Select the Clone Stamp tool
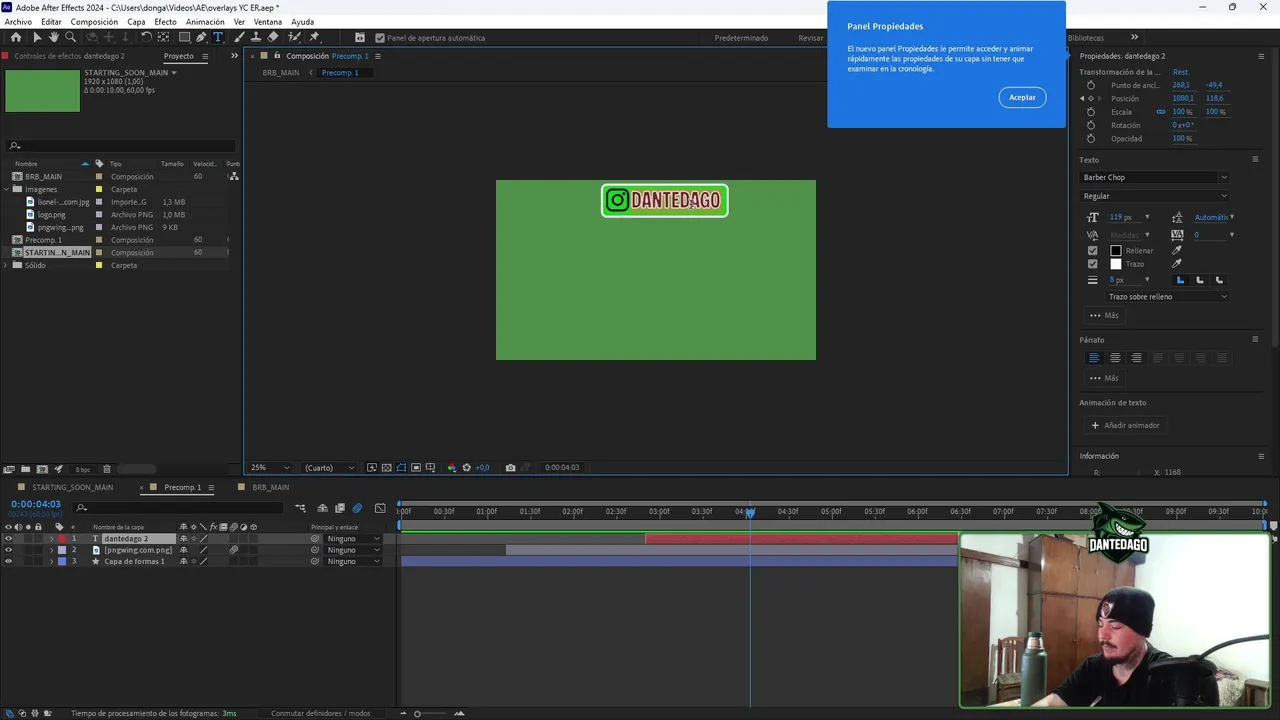This screenshot has width=1280, height=720. click(x=255, y=37)
